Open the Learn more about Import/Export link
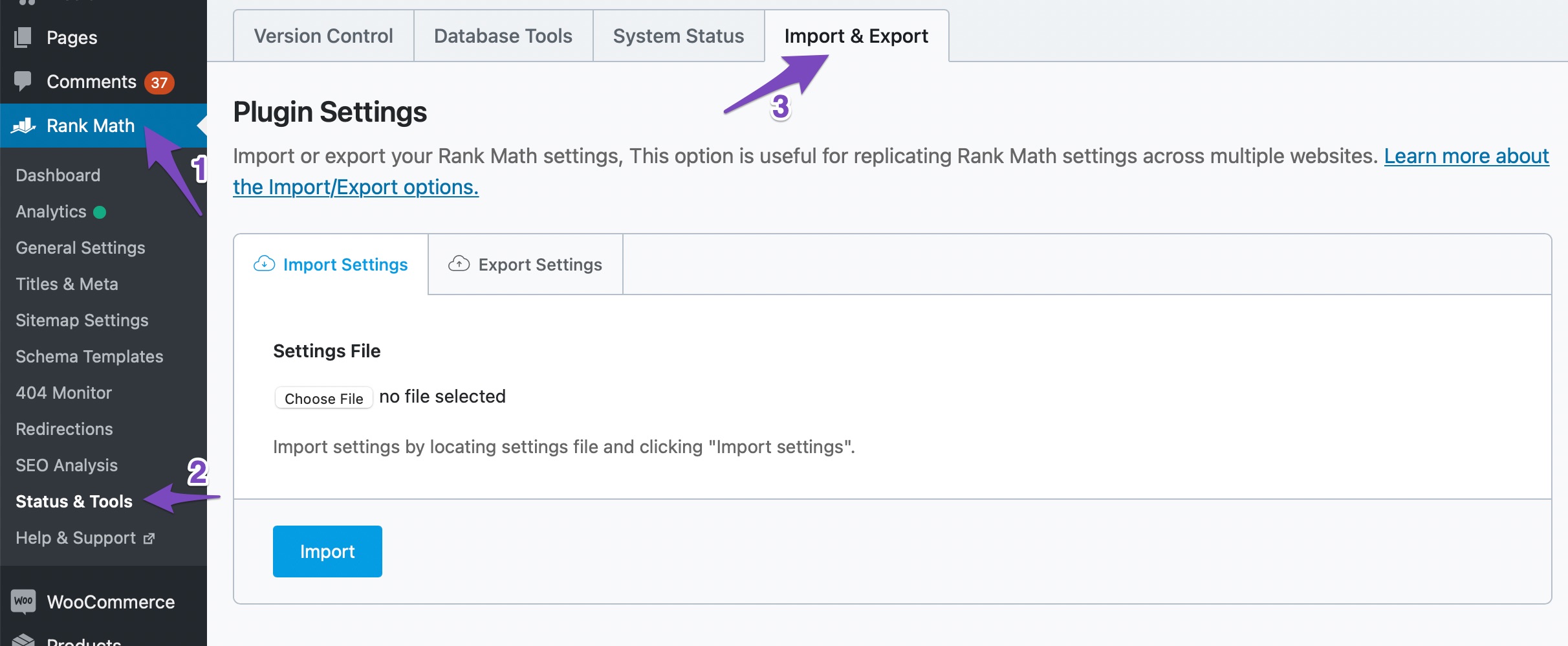Viewport: 1568px width, 646px height. point(1466,156)
